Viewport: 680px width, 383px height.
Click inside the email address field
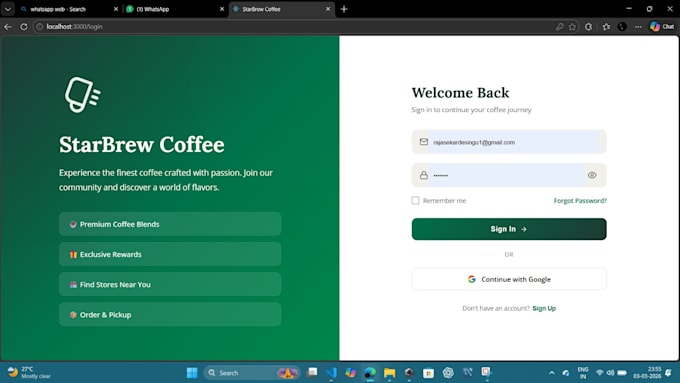point(509,142)
